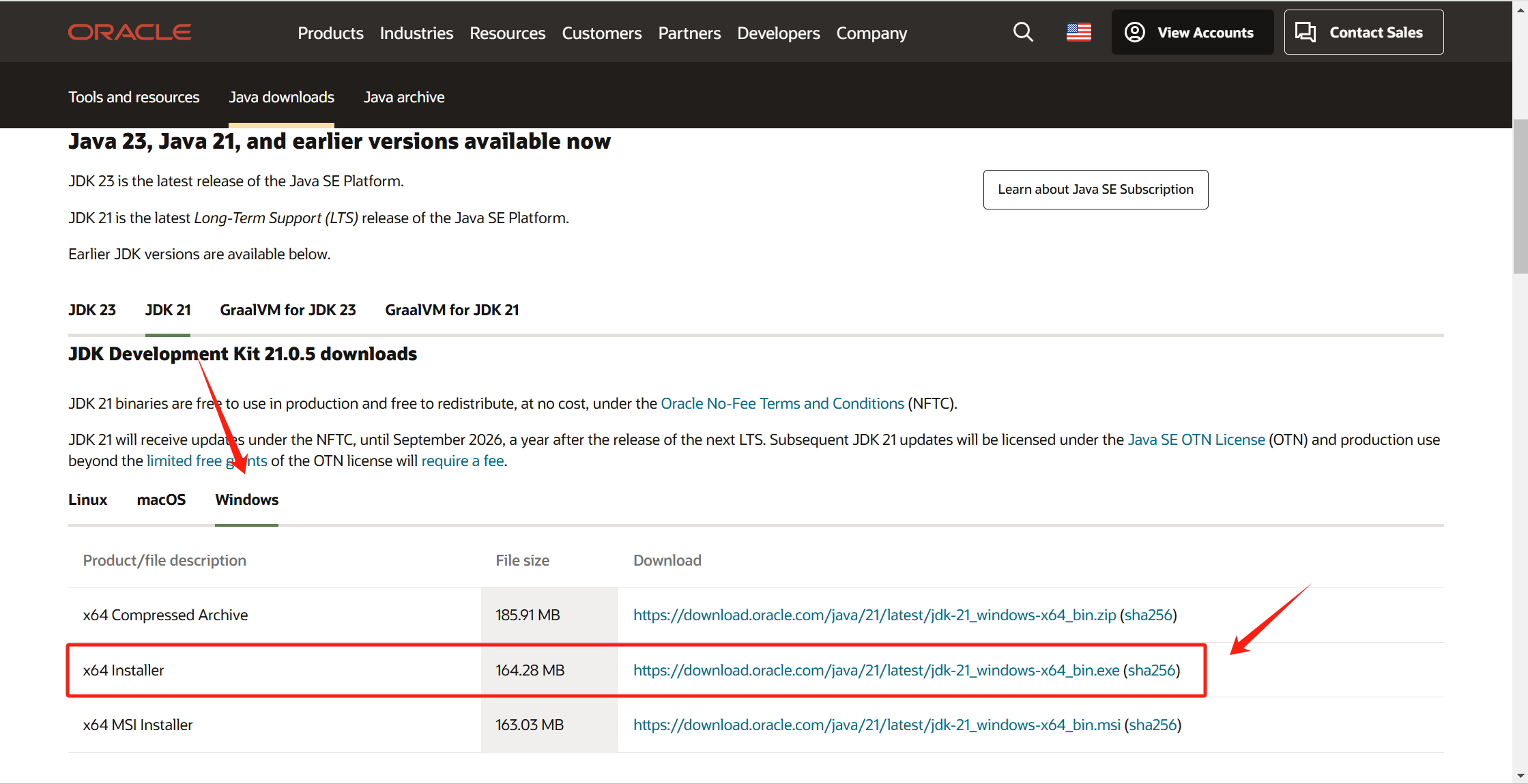
Task: Open the x64 MSI Installer sha256 link
Action: pyautogui.click(x=1153, y=725)
